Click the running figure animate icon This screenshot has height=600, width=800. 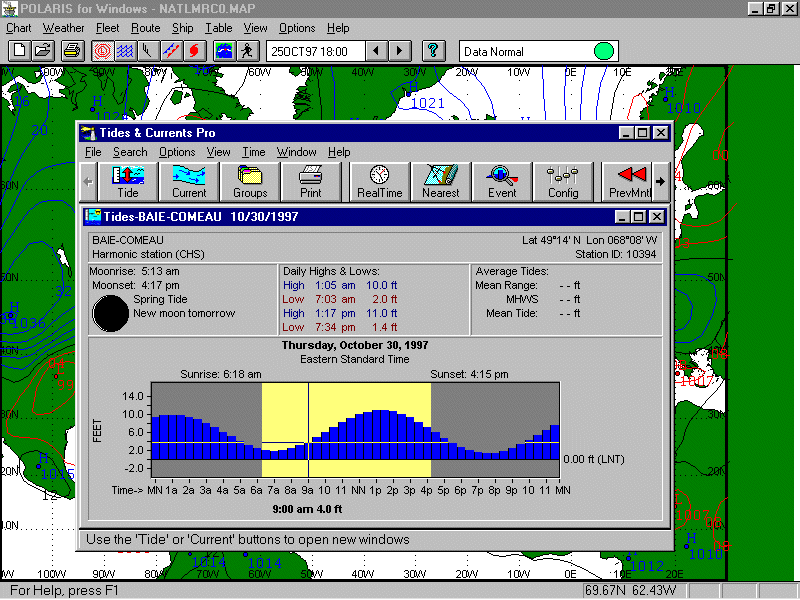point(247,51)
